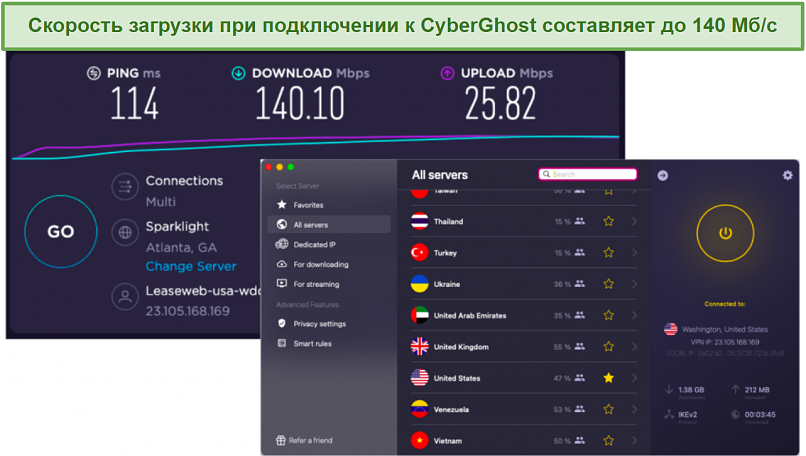
Task: Toggle favorite star for Venezuela
Action: coord(609,409)
